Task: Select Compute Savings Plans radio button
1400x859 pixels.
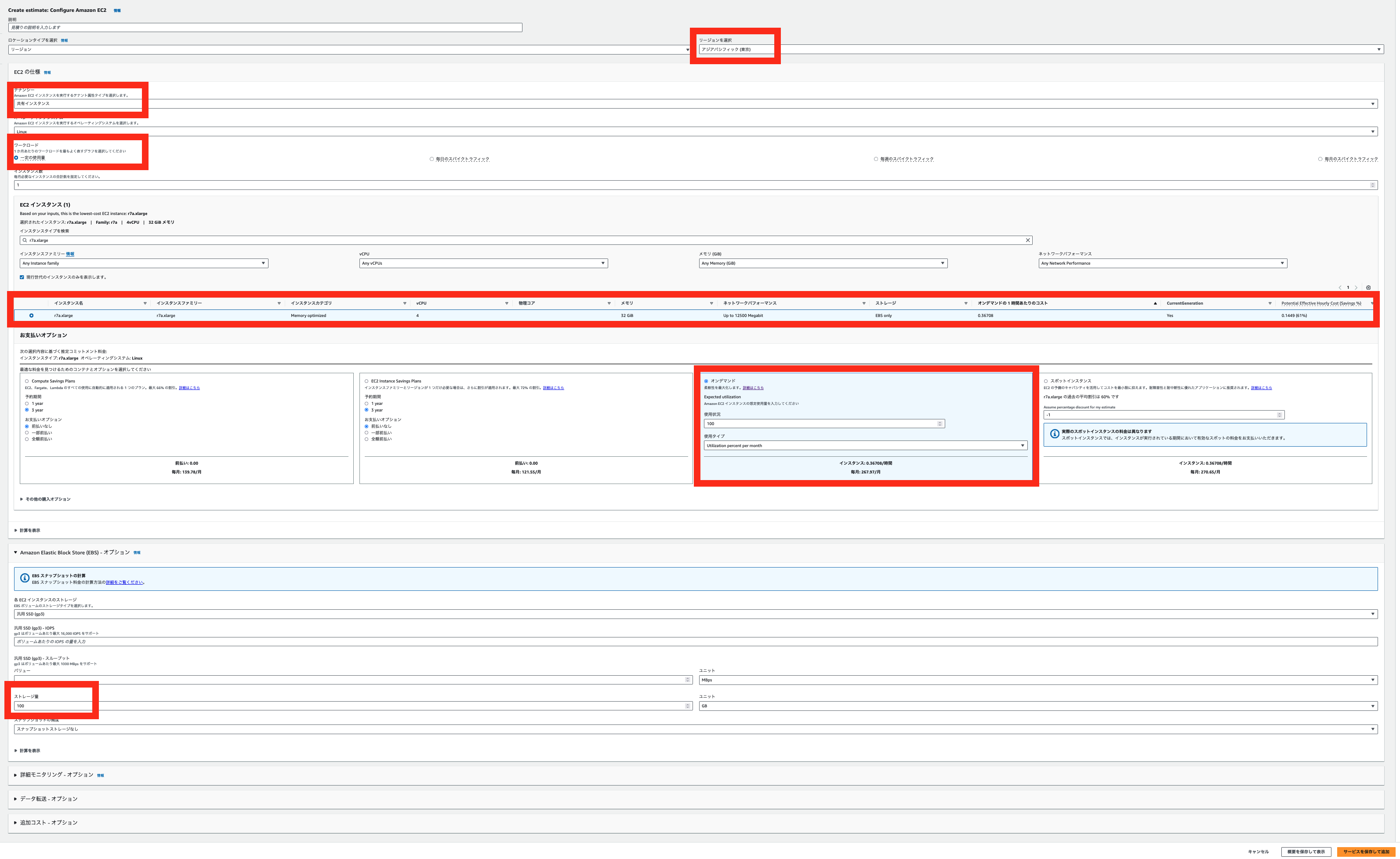Action: [x=27, y=382]
